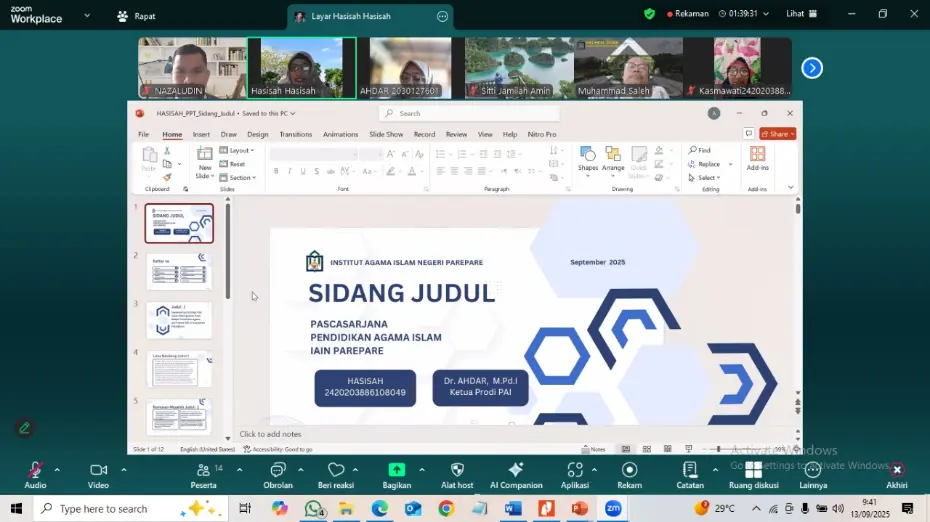
Task: Click 'Click to add notes' area
Action: (270, 434)
